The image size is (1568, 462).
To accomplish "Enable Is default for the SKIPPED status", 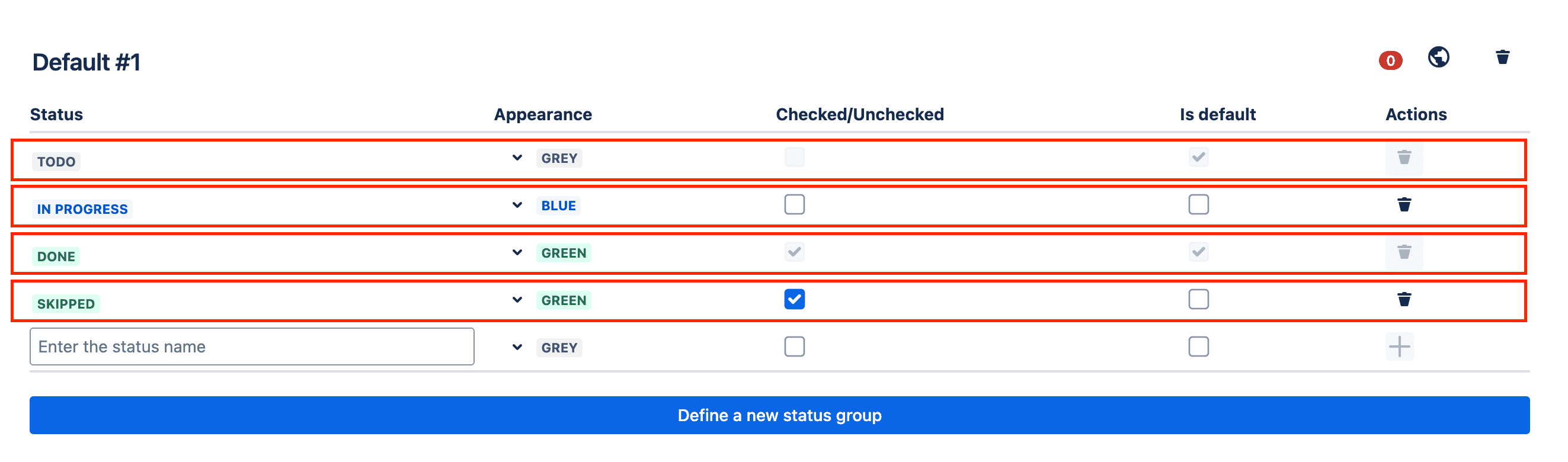I will [x=1198, y=299].
